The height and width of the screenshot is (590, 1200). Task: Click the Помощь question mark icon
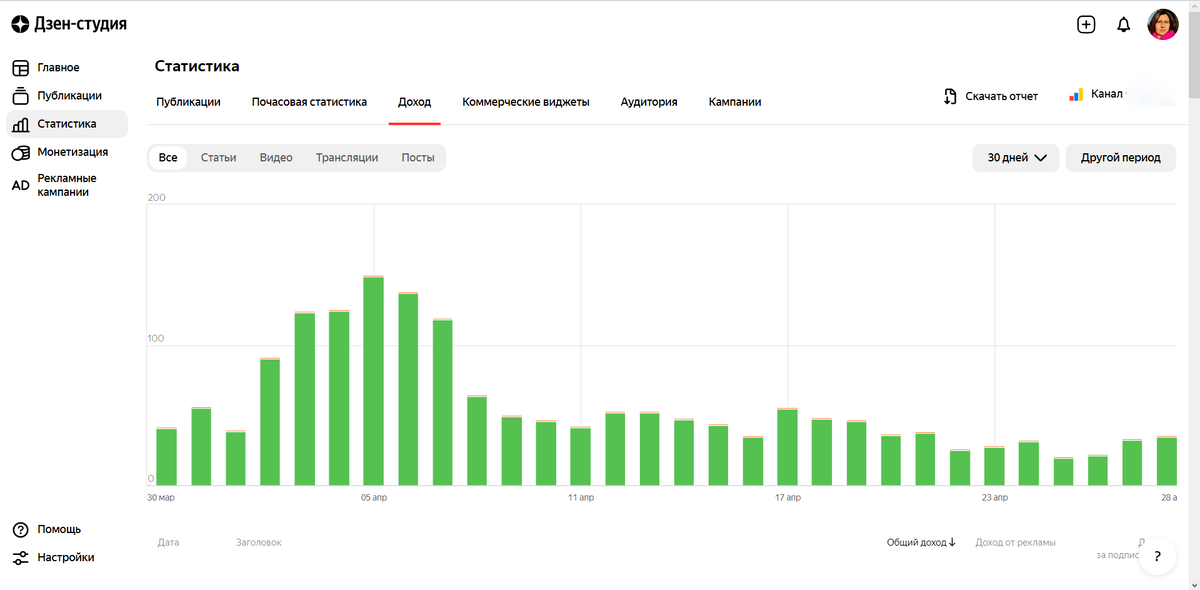point(20,529)
